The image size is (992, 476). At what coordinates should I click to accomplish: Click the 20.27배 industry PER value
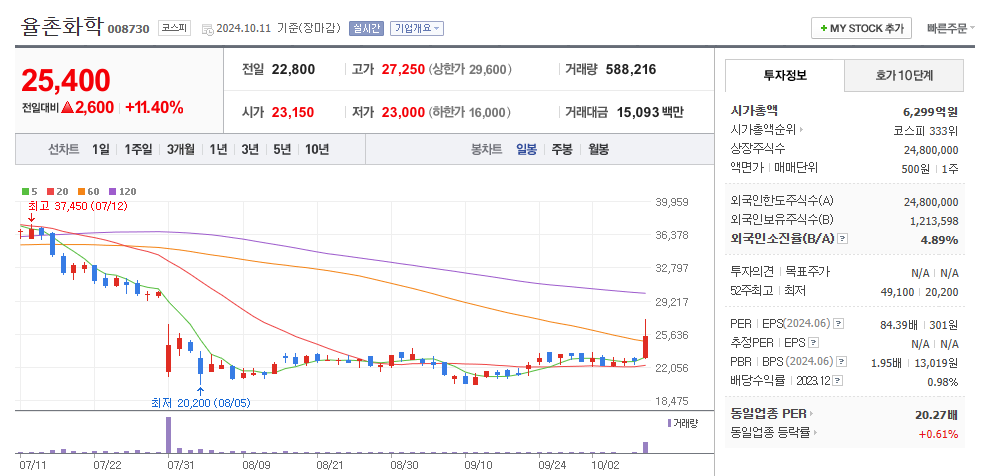tap(936, 415)
